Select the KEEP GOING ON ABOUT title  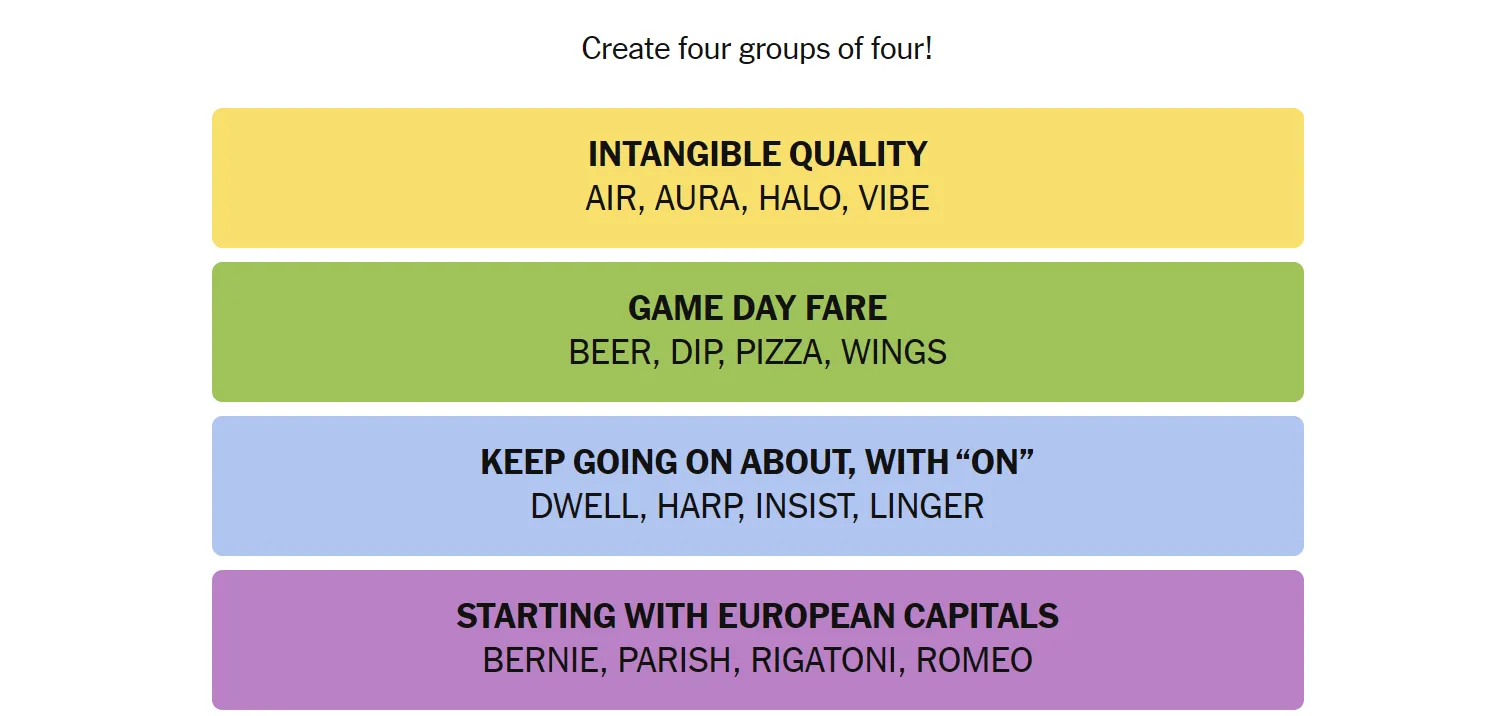pyautogui.click(x=757, y=462)
